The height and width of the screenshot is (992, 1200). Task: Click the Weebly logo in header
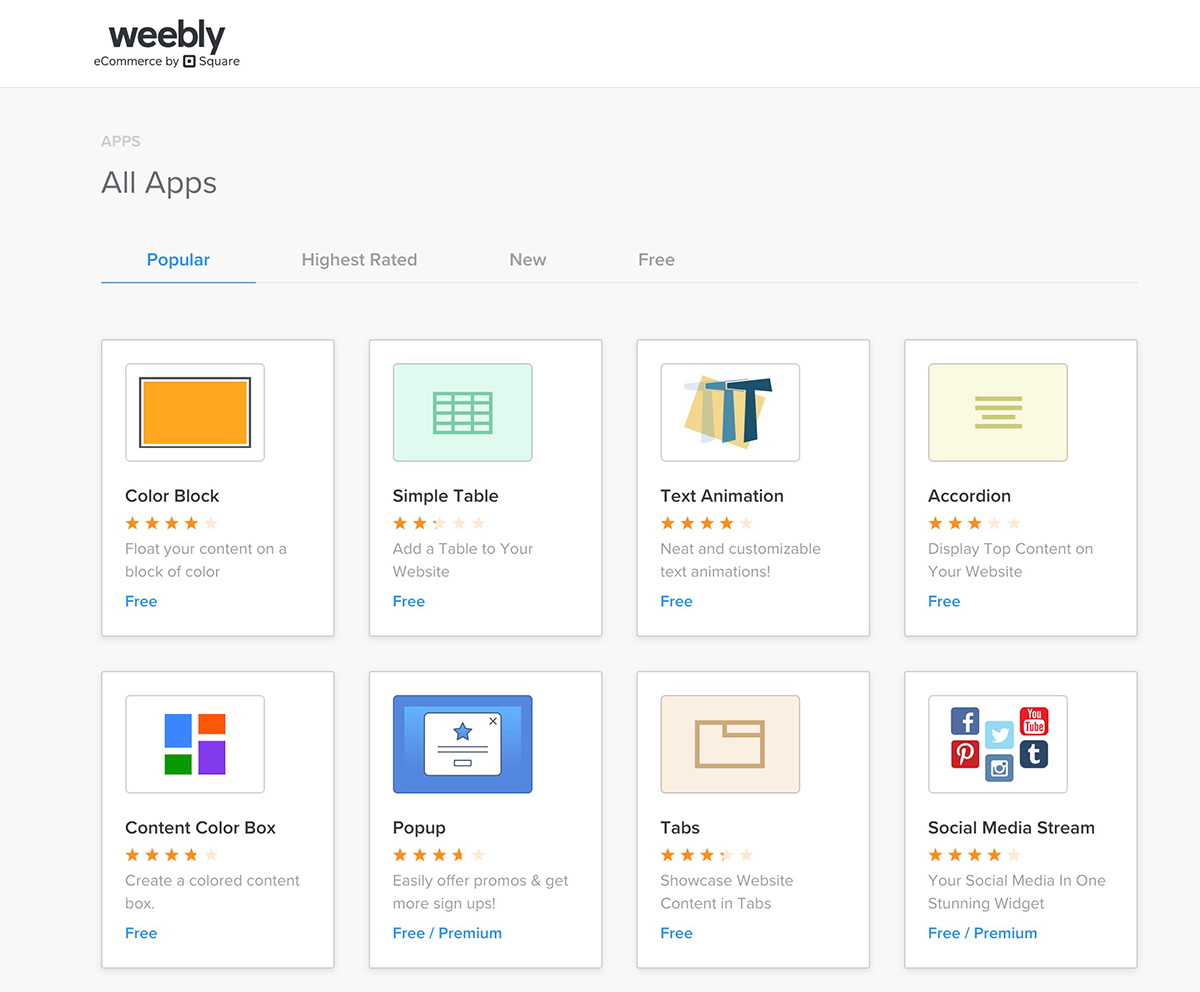pos(167,44)
